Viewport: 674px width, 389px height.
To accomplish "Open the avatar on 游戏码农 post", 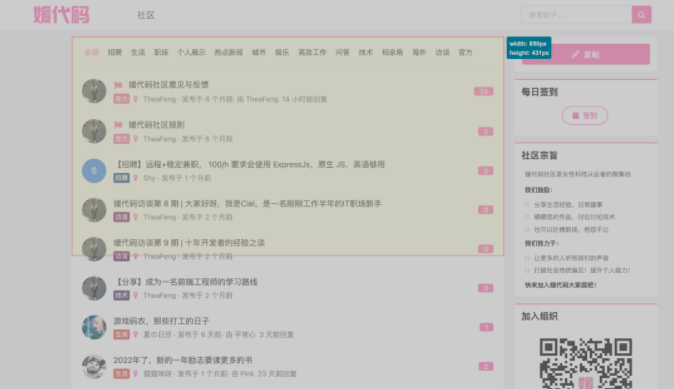I will pyautogui.click(x=94, y=327).
